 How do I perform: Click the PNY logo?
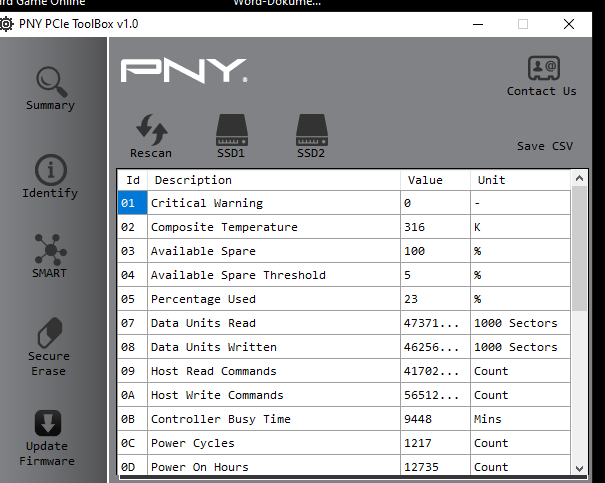pyautogui.click(x=184, y=71)
